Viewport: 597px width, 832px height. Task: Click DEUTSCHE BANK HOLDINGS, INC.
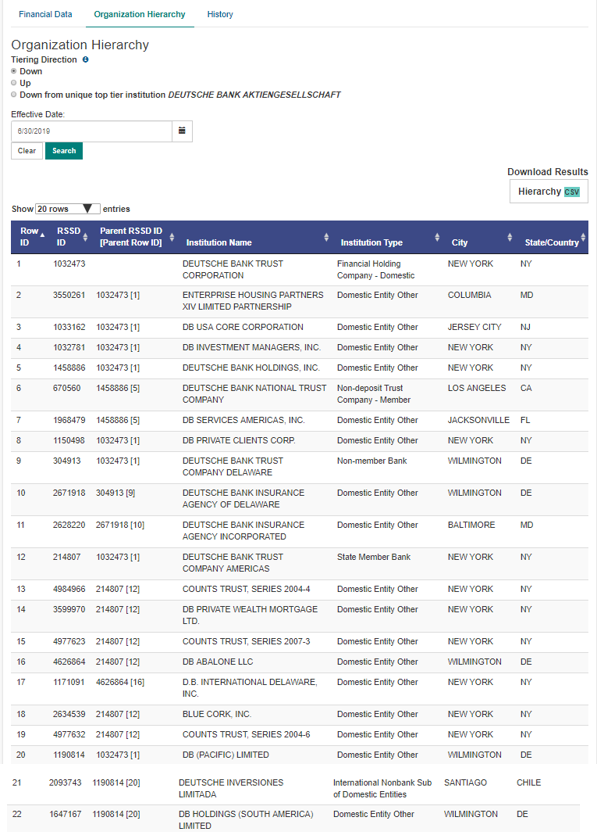click(x=250, y=368)
